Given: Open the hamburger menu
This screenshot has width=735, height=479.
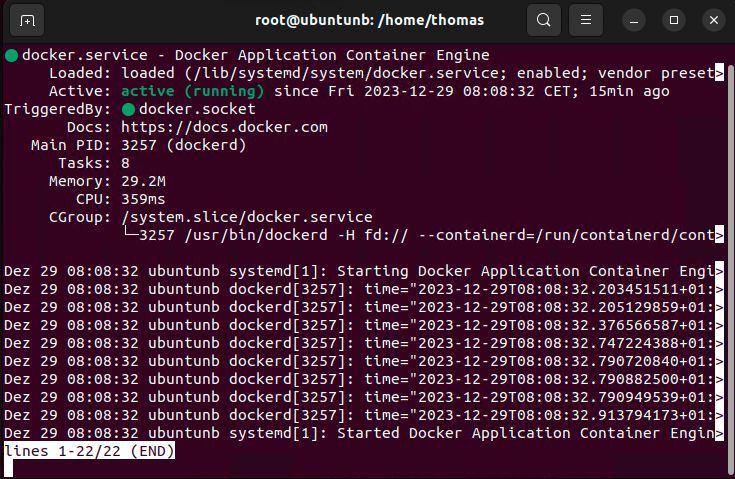Looking at the screenshot, I should [586, 20].
